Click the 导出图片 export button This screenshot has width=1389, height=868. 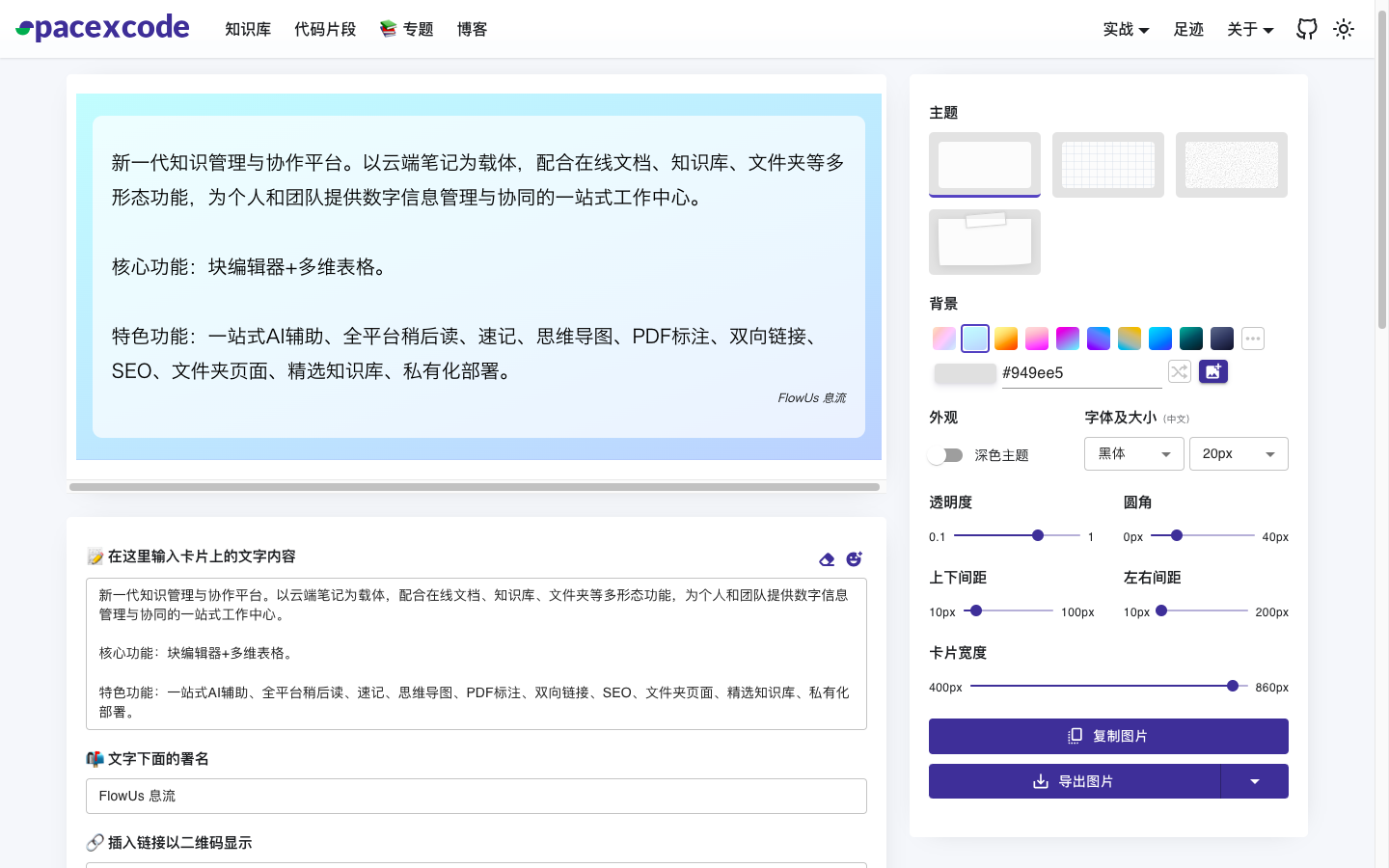[x=1074, y=781]
